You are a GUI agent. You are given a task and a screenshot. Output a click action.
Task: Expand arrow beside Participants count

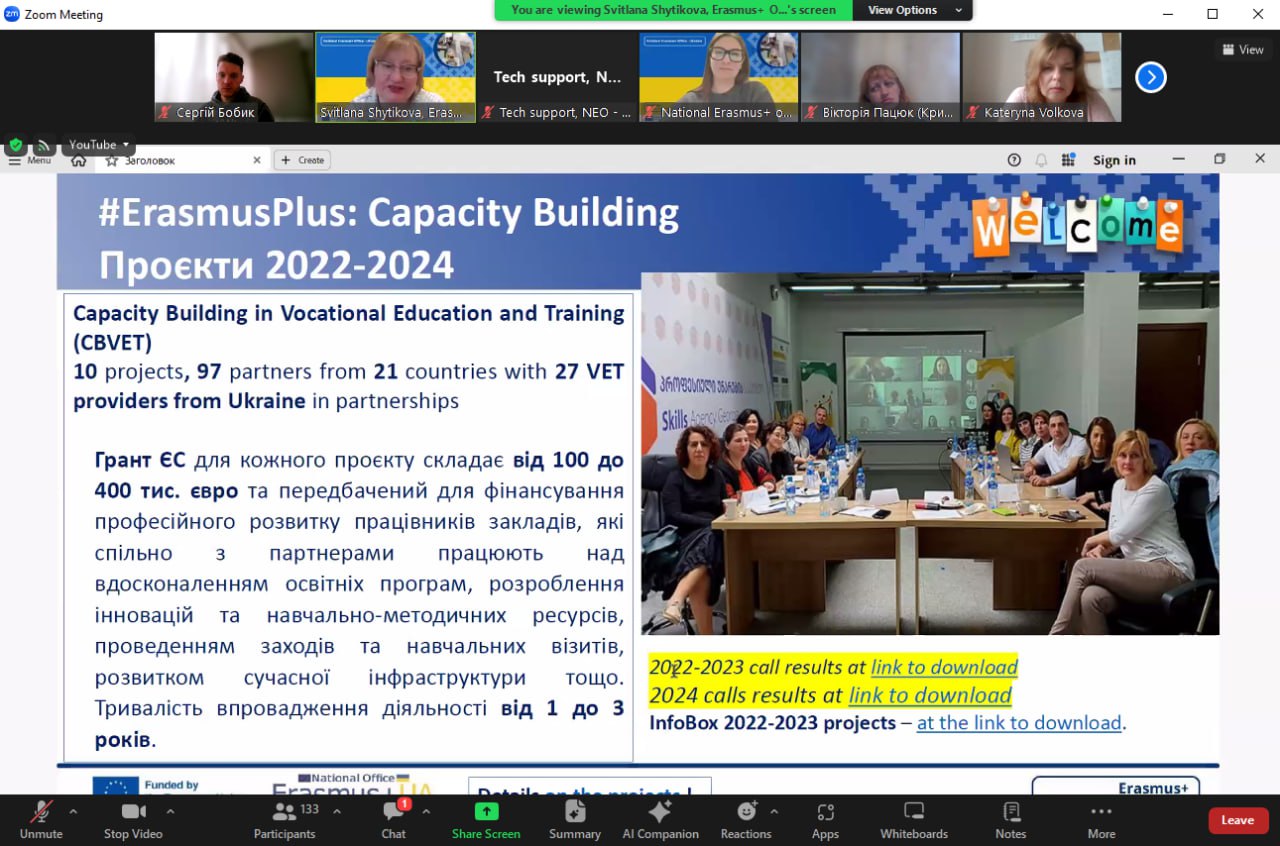[336, 811]
